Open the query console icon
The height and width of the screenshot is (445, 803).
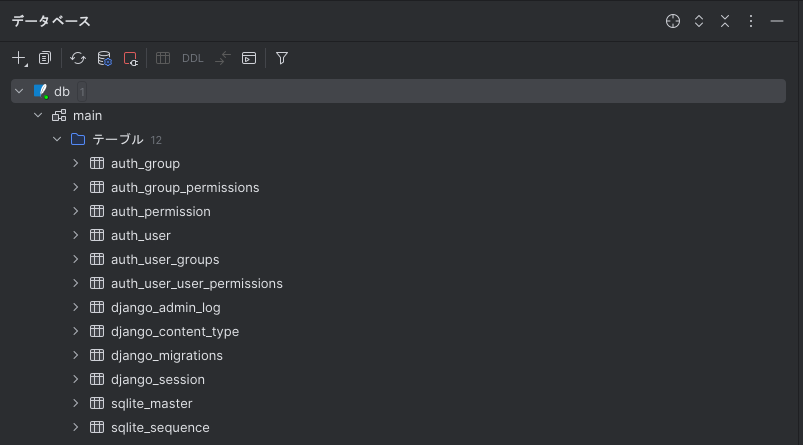click(x=249, y=58)
